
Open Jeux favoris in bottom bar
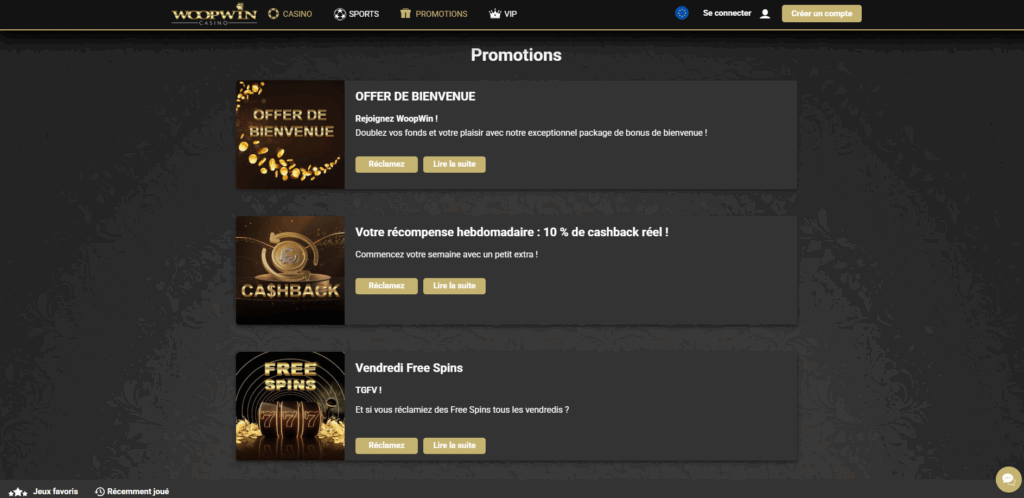tap(56, 491)
